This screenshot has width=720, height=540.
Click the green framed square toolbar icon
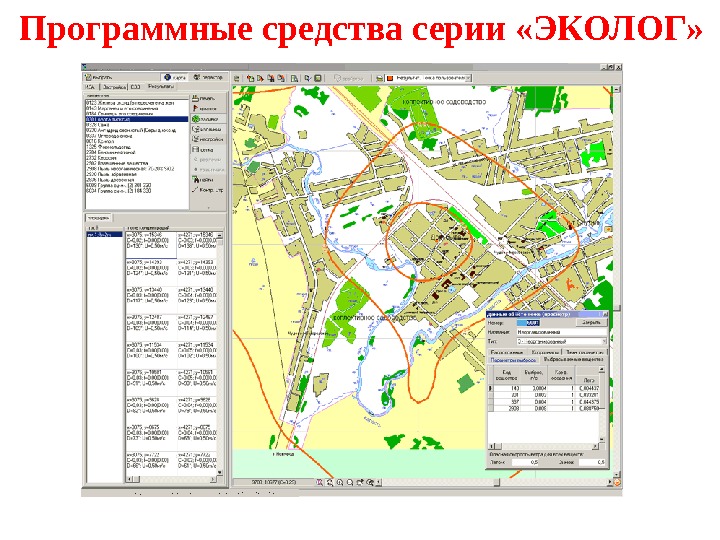point(317,79)
